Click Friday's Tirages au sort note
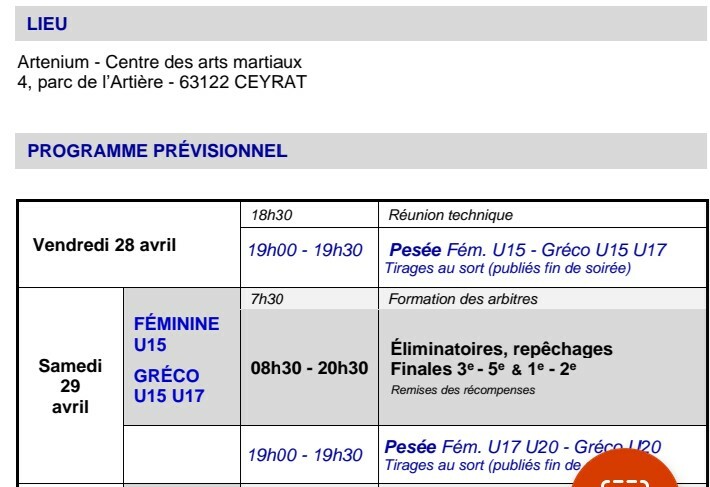Screen dimensions: 710x487 click(507, 268)
